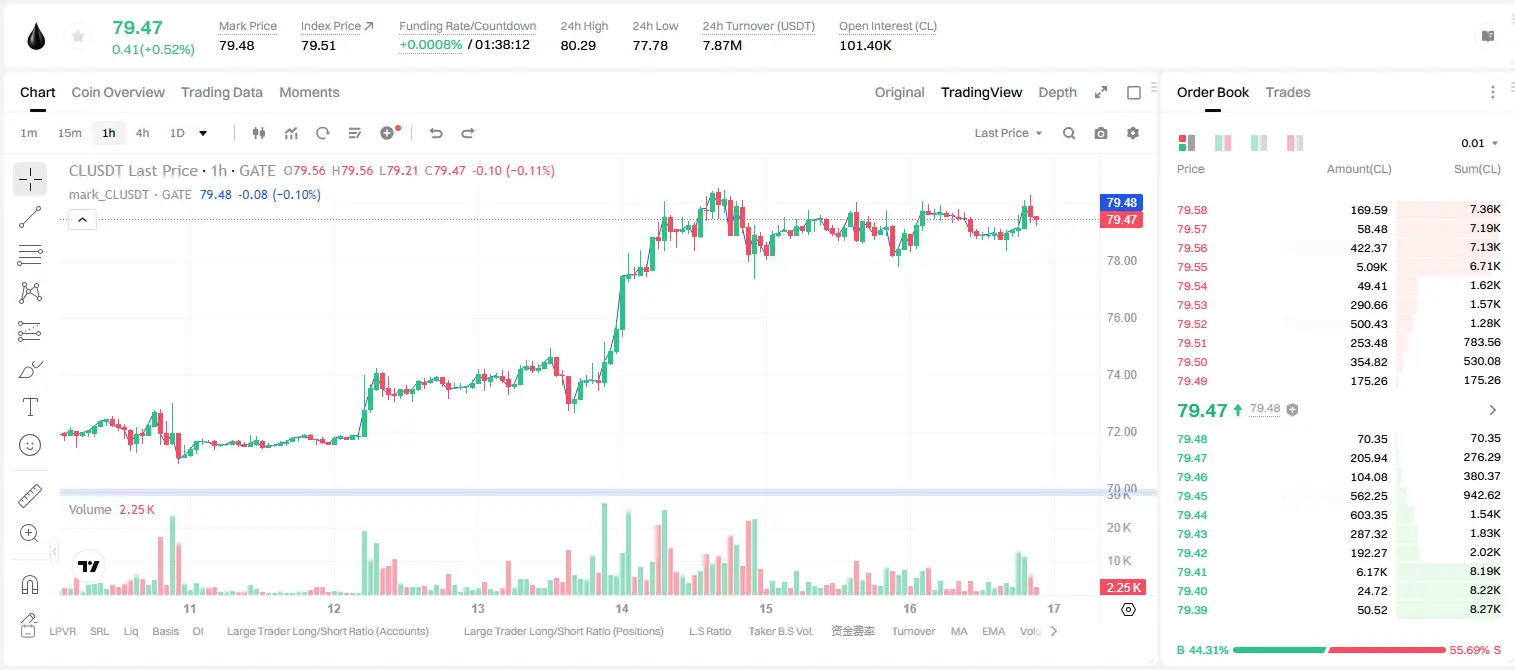Viewport: 1515px width, 670px height.
Task: Open the emoji sticker tool
Action: tap(30, 445)
